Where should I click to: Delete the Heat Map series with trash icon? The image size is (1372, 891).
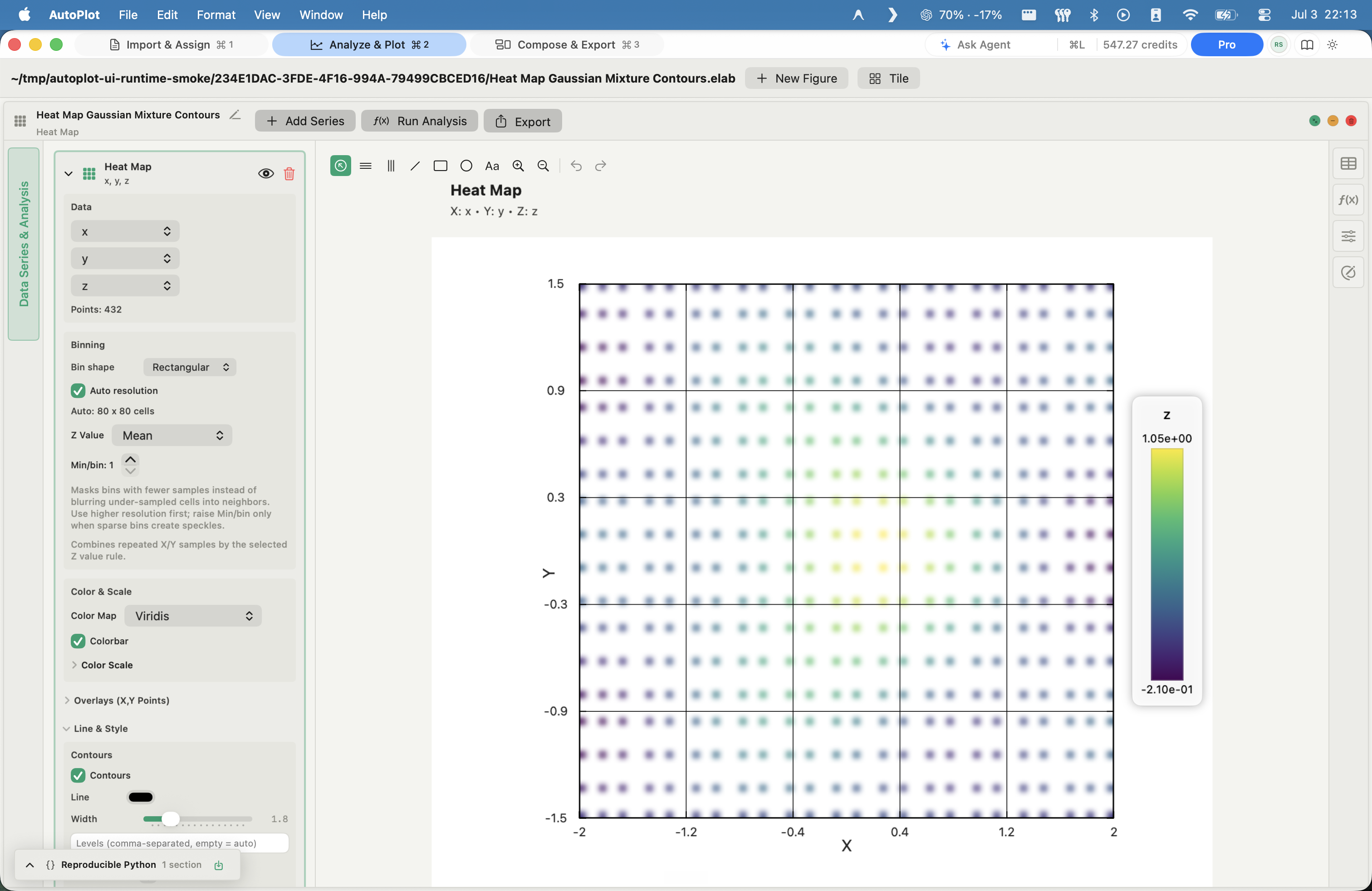tap(289, 173)
